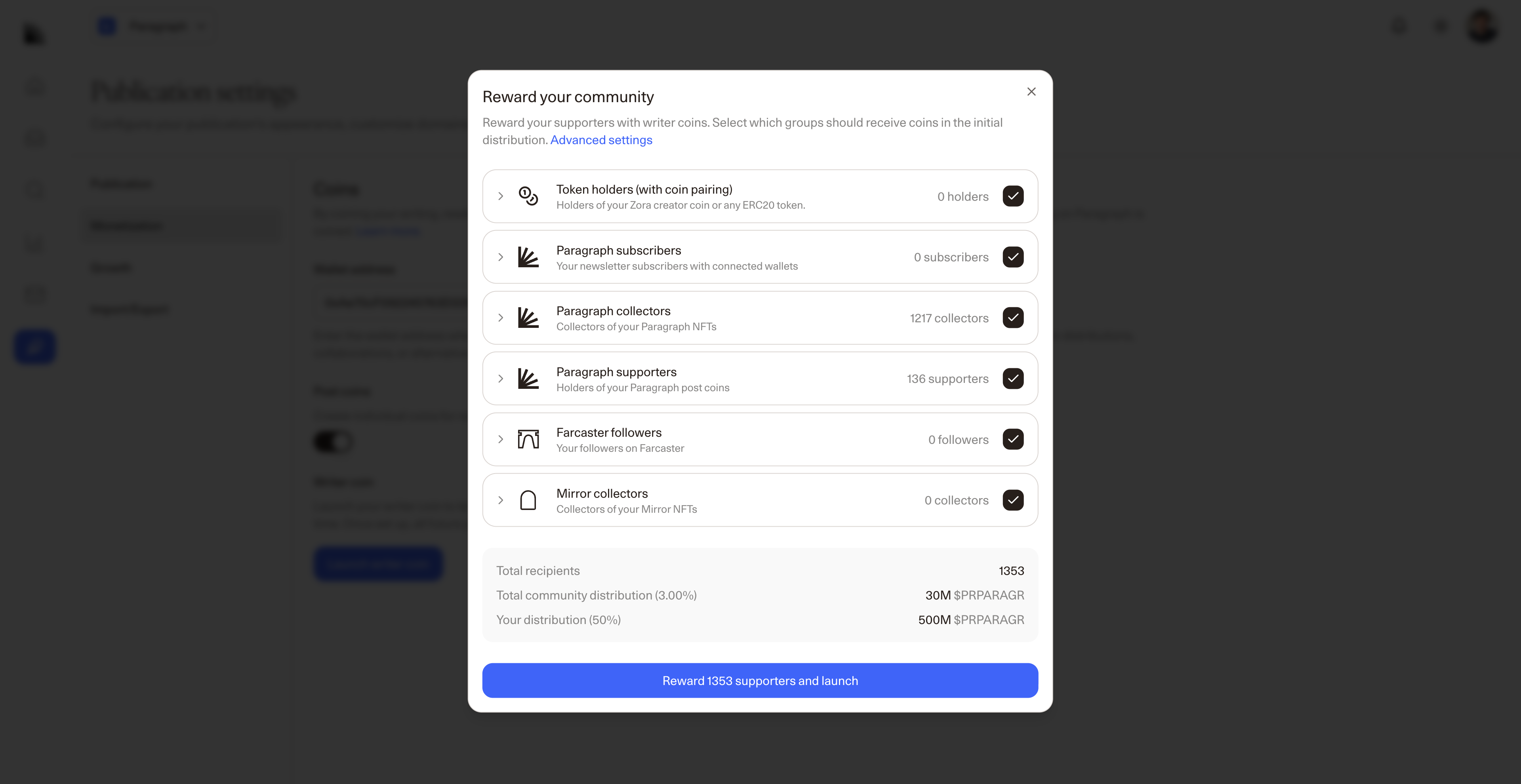The image size is (1521, 784).
Task: Expand the Paragraph supporters row chevron
Action: click(x=500, y=379)
